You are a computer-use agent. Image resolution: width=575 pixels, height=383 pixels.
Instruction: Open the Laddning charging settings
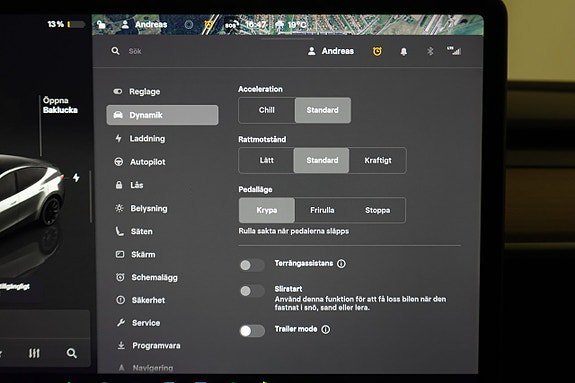pos(140,138)
